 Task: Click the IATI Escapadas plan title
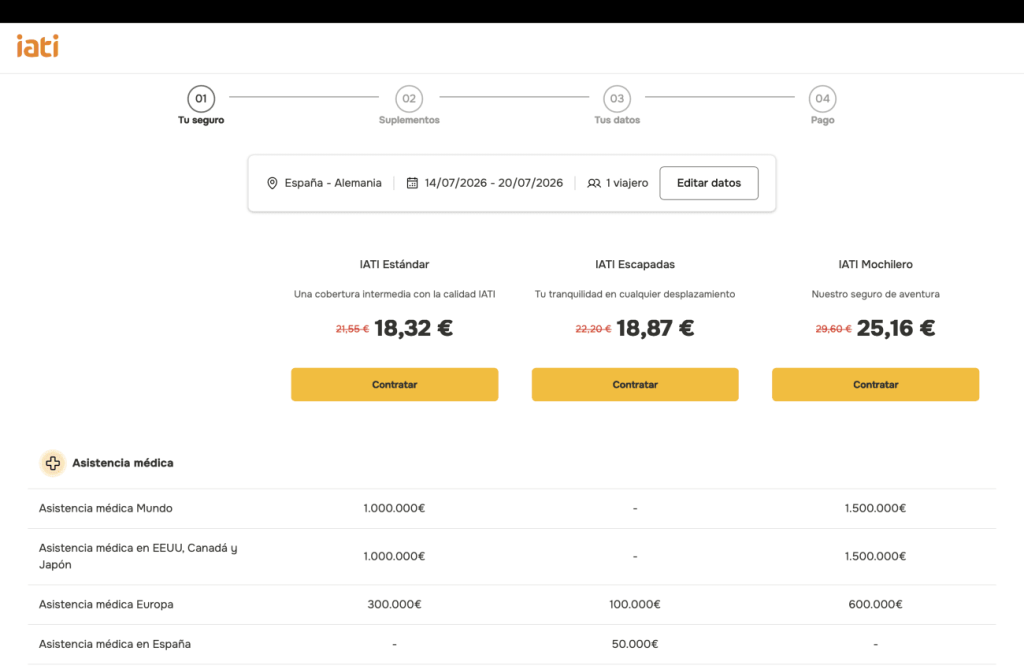[x=635, y=264]
